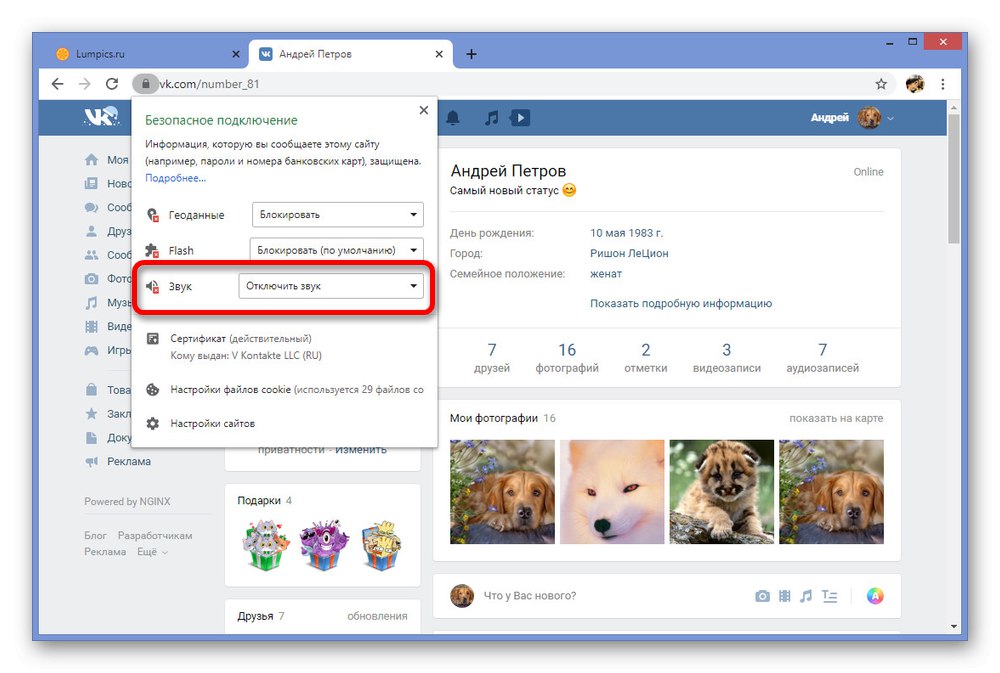Screen dimensions: 1000x673
Task: Click Ришон ЛеЦион city link
Action: 629,253
